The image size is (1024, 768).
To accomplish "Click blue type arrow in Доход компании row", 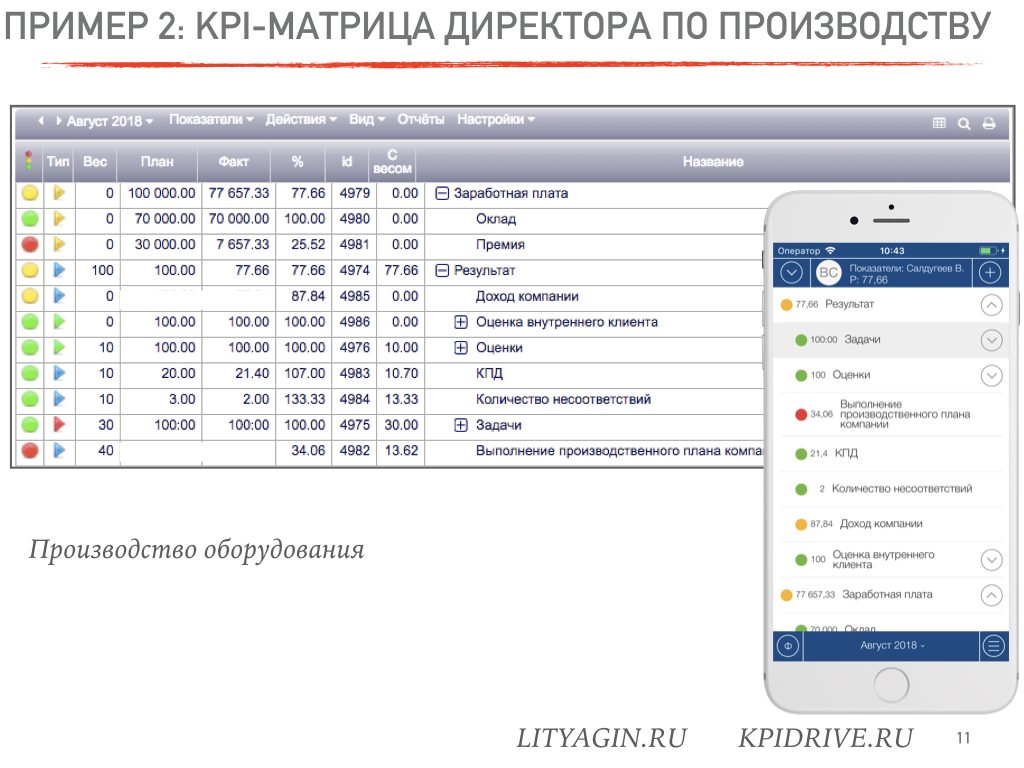I will click(59, 296).
